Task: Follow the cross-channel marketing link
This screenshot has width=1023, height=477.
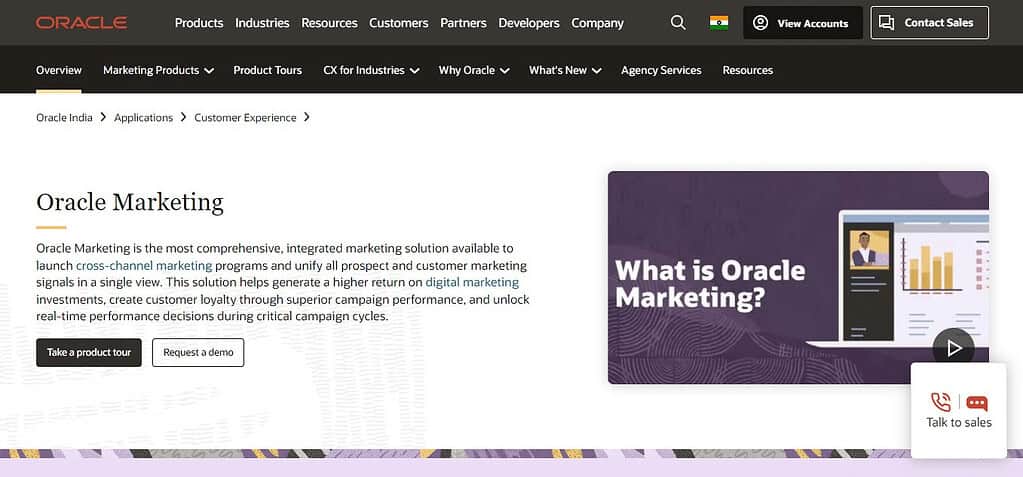Action: 144,266
